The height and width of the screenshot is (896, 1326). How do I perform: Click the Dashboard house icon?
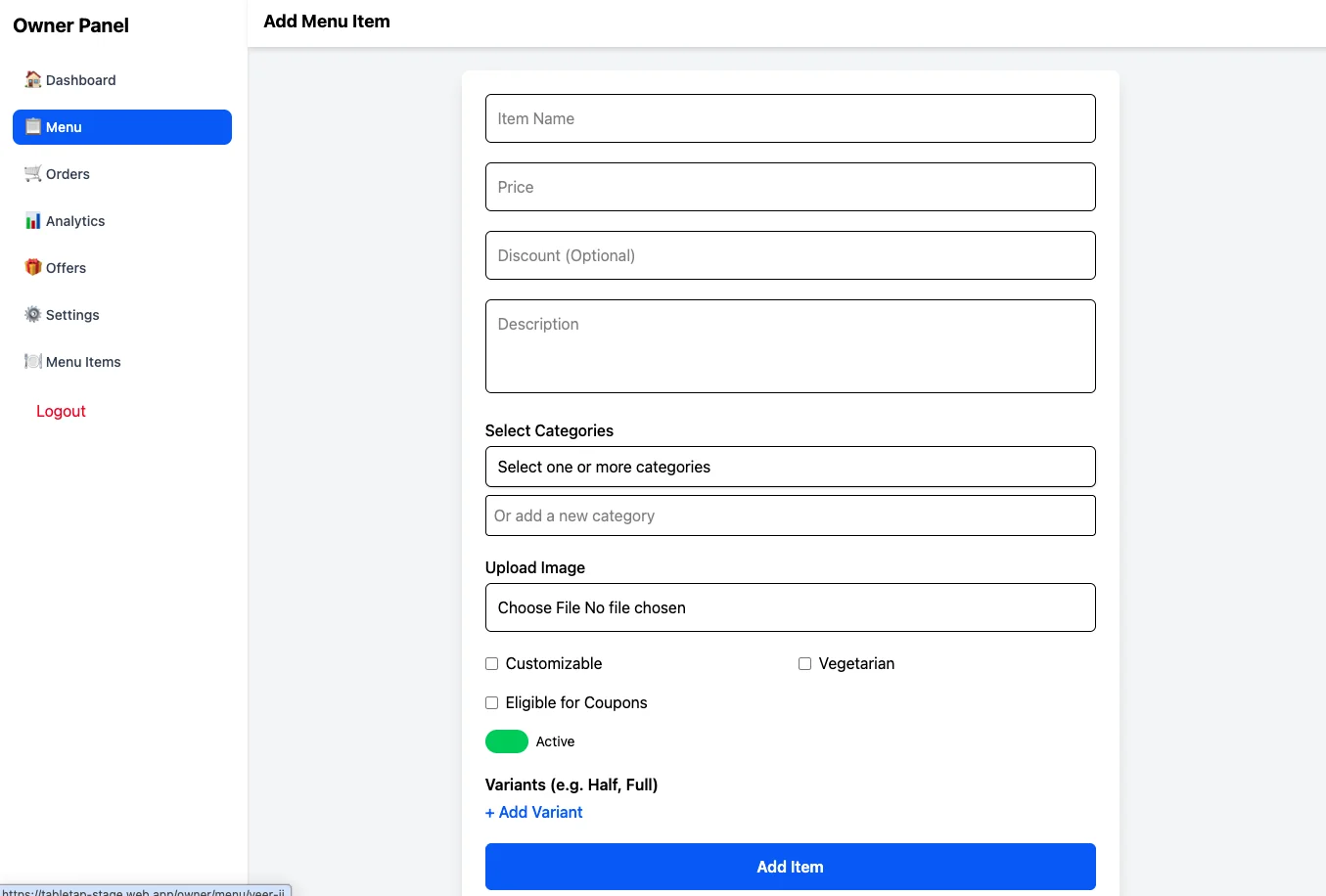(x=33, y=79)
